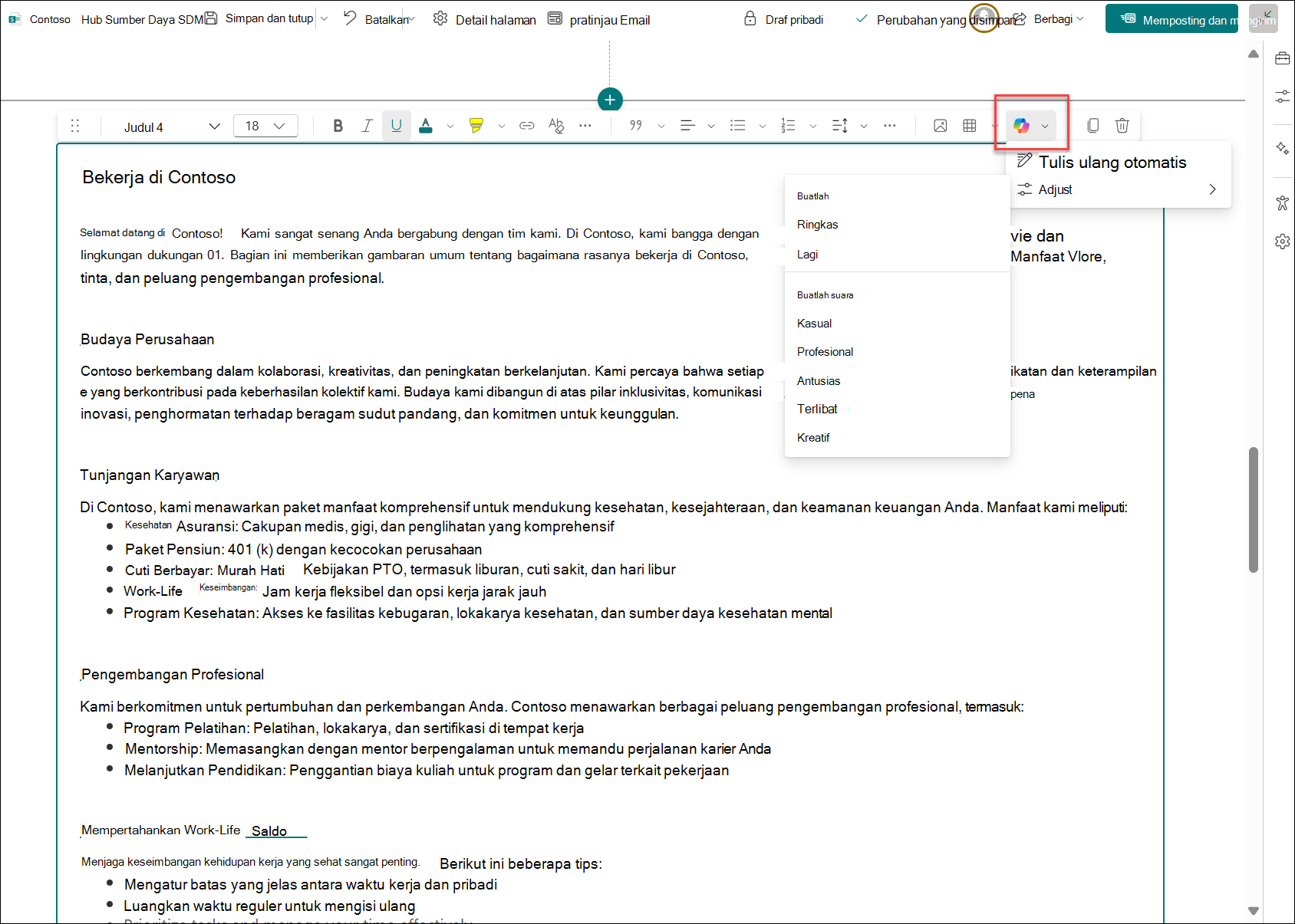Toggle bold formatting

click(338, 126)
